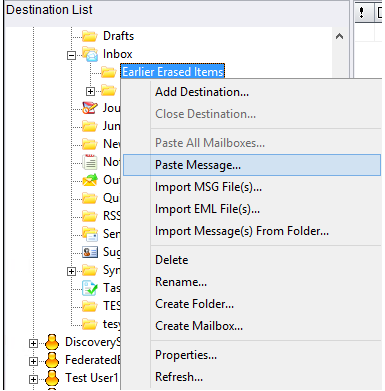Click the Earlier Erased Items folder icon
This screenshot has width=385, height=391.
(x=109, y=72)
